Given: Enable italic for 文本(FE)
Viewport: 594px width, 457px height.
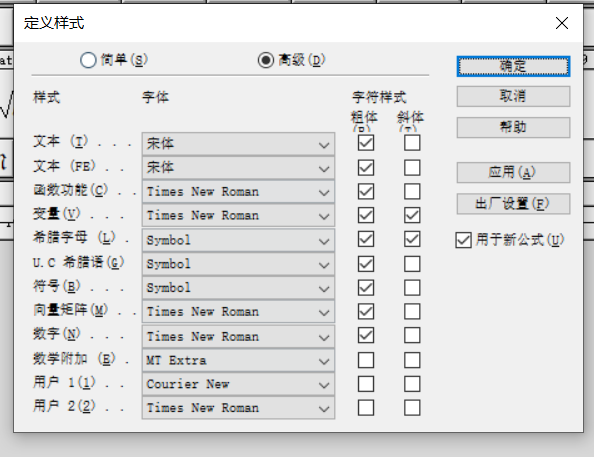Looking at the screenshot, I should [x=412, y=167].
